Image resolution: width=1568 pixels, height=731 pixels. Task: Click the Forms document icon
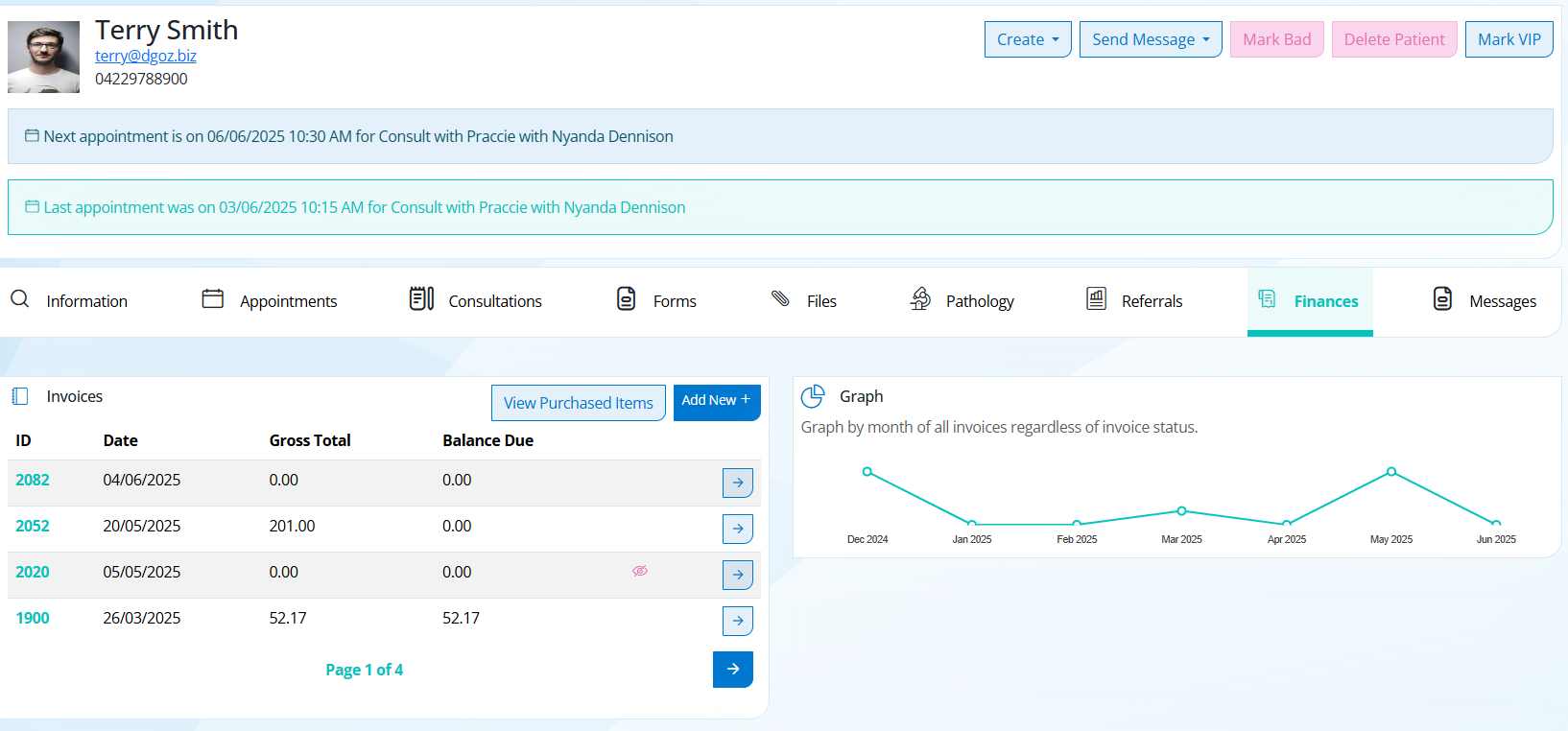tap(627, 299)
